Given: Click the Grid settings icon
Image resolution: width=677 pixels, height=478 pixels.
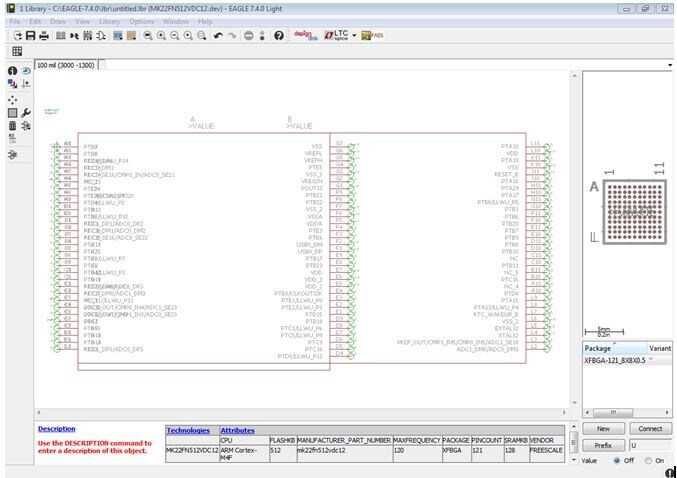Looking at the screenshot, I should click(17, 51).
